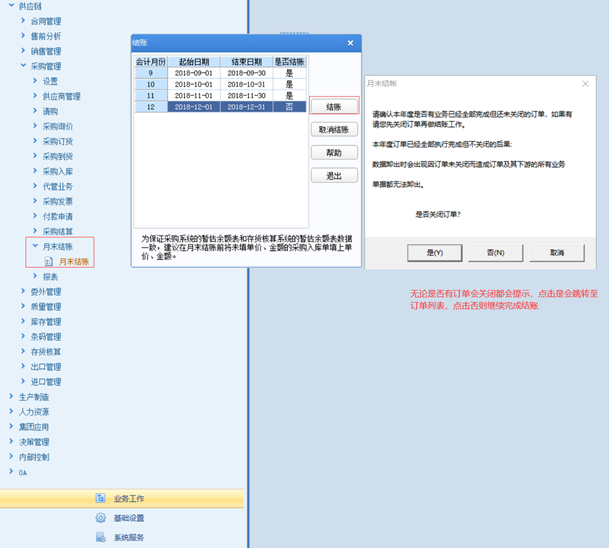The image size is (609, 548).
Task: Choose 否(N) in the prompt
Action: point(496,253)
